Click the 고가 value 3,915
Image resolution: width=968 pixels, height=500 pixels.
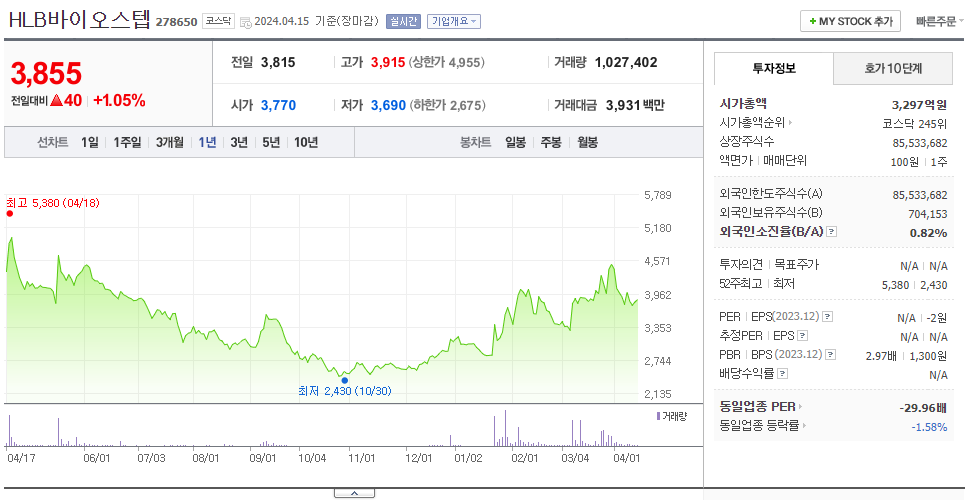[x=388, y=62]
